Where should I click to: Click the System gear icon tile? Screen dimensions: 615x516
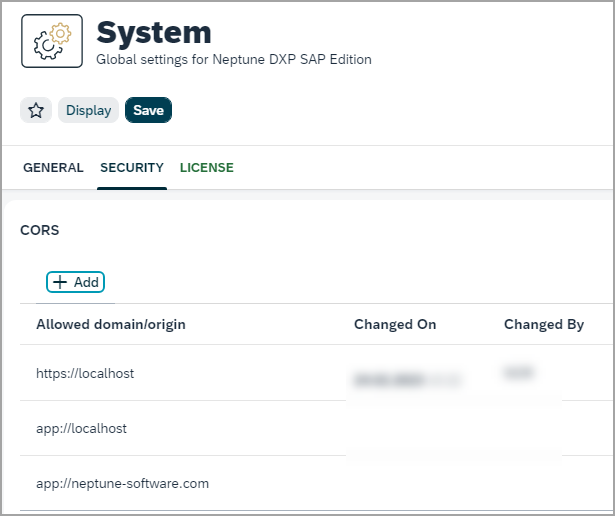(52, 41)
